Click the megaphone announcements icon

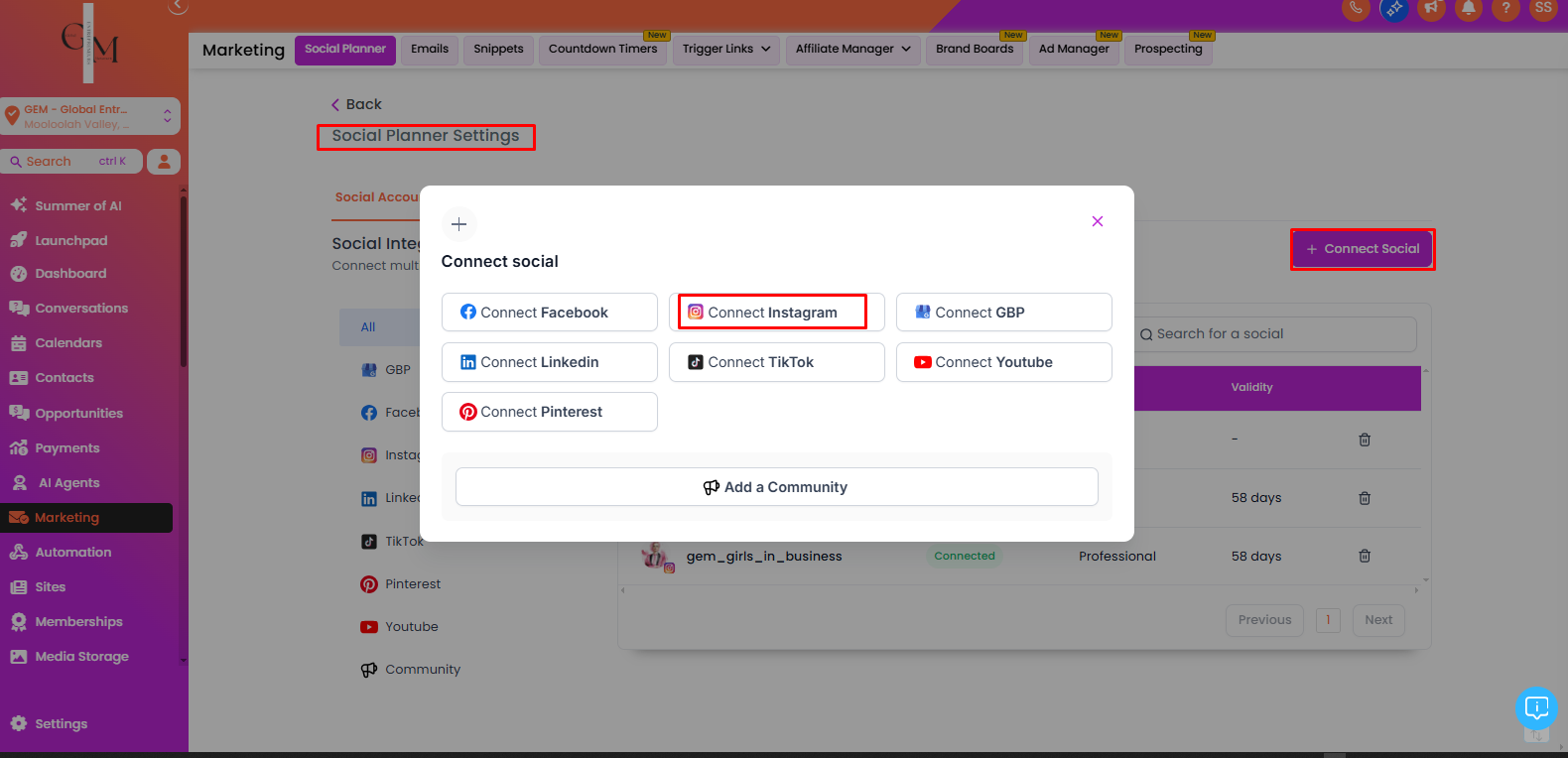pyautogui.click(x=1431, y=7)
